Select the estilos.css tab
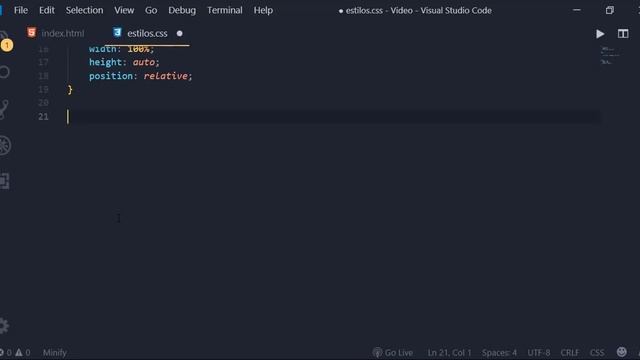Screen dimensions: 640x360 point(147,33)
